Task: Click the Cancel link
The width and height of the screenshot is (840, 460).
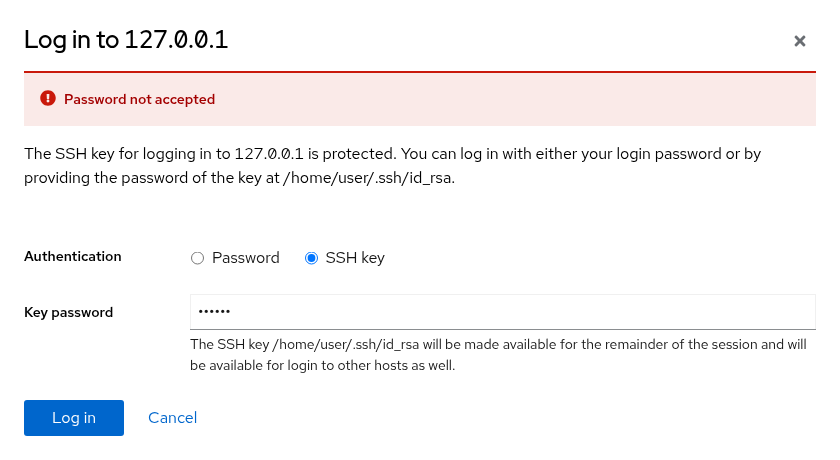Action: [172, 418]
